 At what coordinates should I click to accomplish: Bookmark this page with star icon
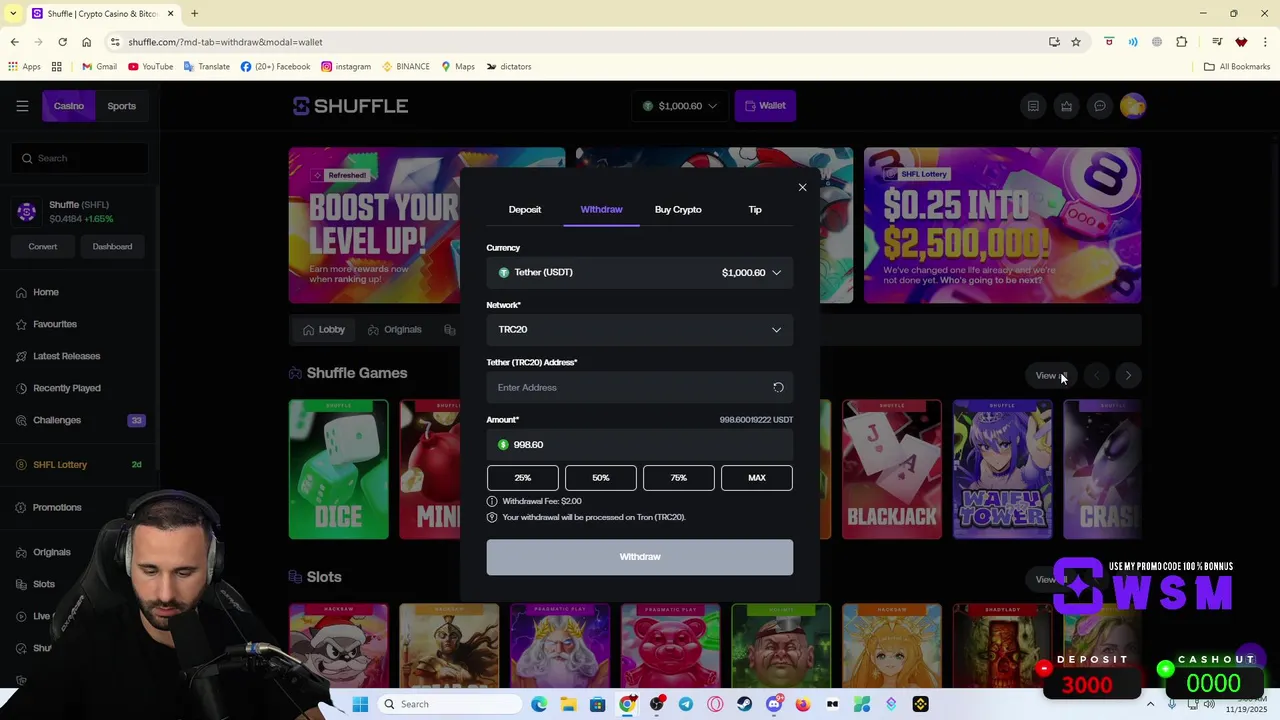[x=1076, y=42]
